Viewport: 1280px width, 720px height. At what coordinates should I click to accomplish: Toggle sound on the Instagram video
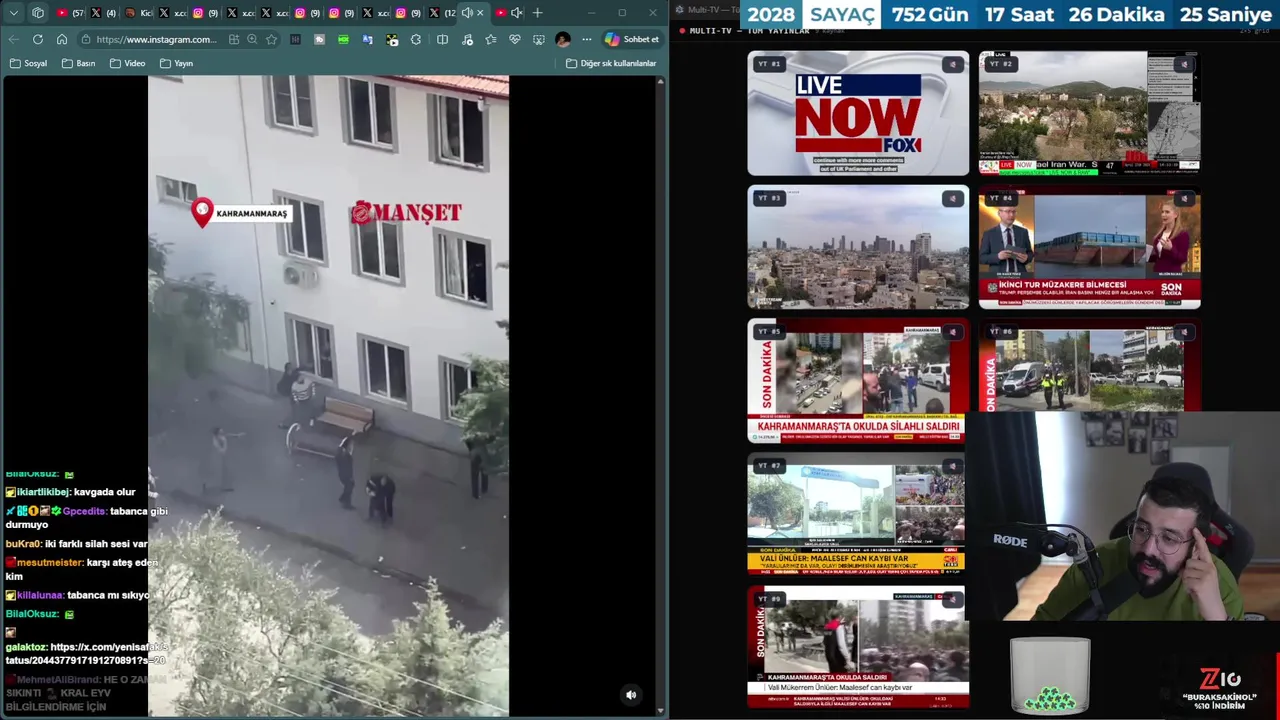631,695
